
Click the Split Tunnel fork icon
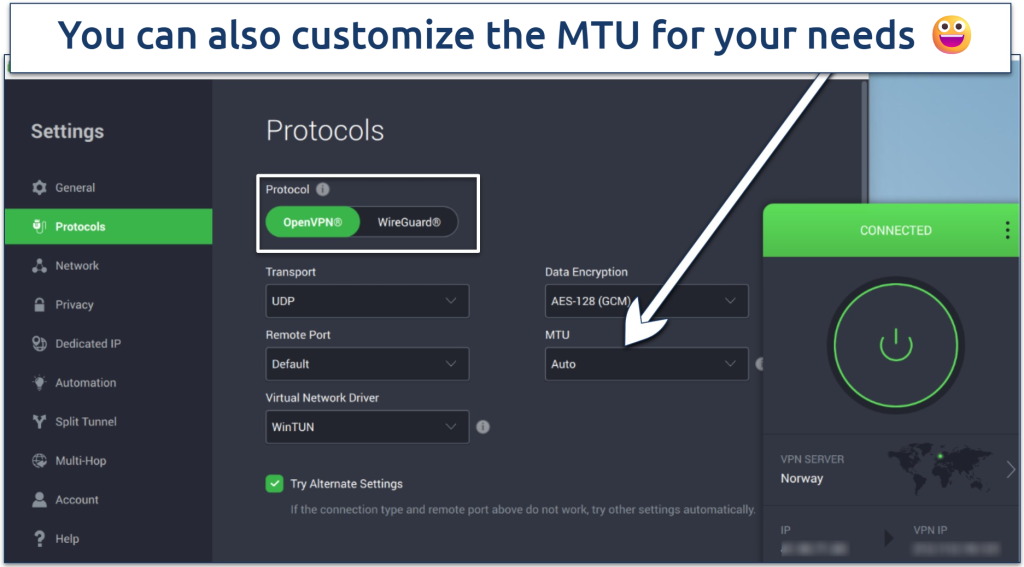click(39, 421)
